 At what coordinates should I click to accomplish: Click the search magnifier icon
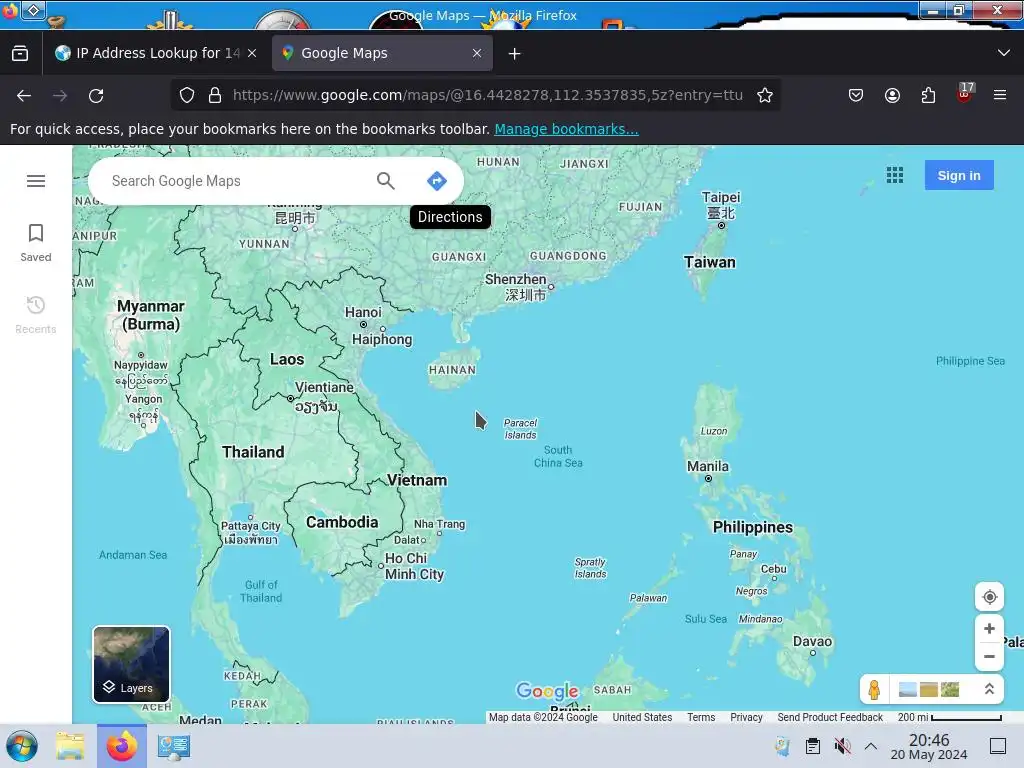[x=386, y=181]
